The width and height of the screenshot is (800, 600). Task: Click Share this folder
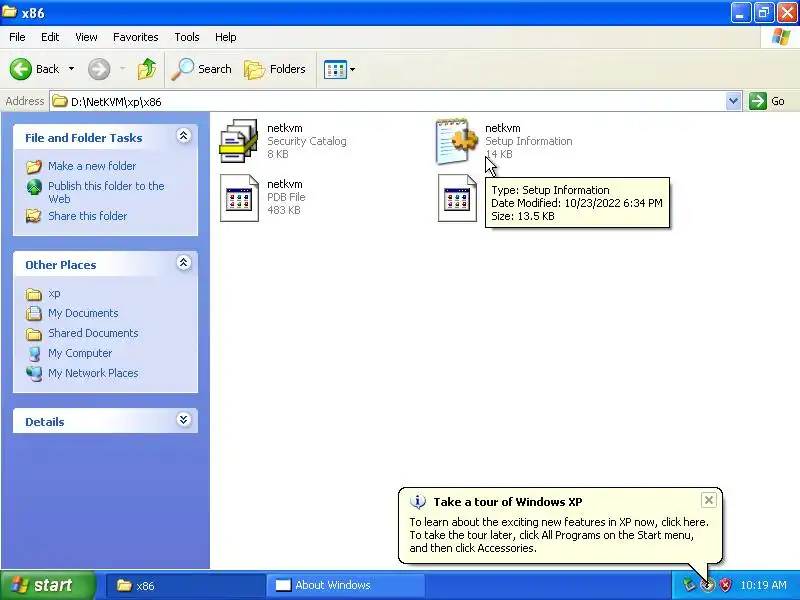(87, 216)
